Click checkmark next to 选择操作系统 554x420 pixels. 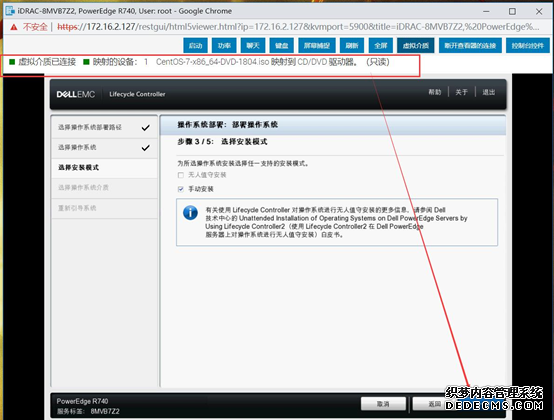[x=146, y=148]
